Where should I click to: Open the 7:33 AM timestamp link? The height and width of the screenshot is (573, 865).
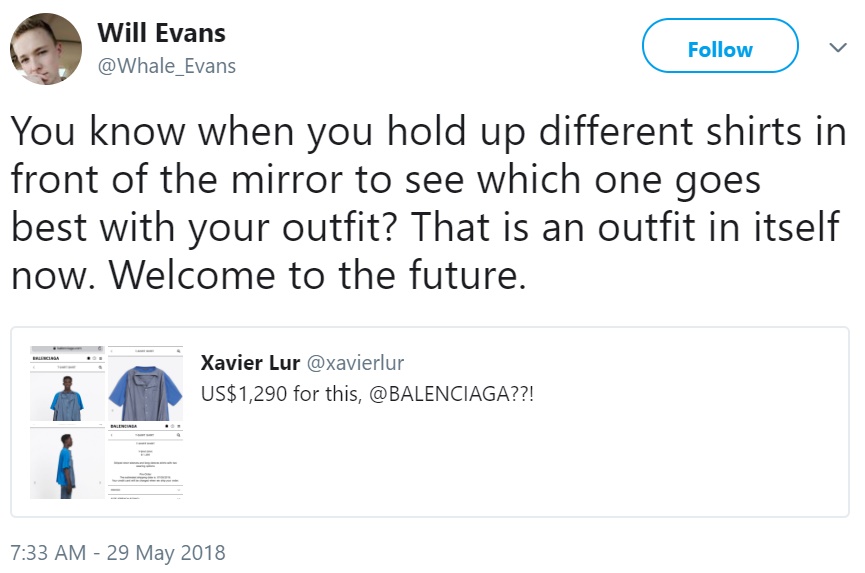coord(49,553)
